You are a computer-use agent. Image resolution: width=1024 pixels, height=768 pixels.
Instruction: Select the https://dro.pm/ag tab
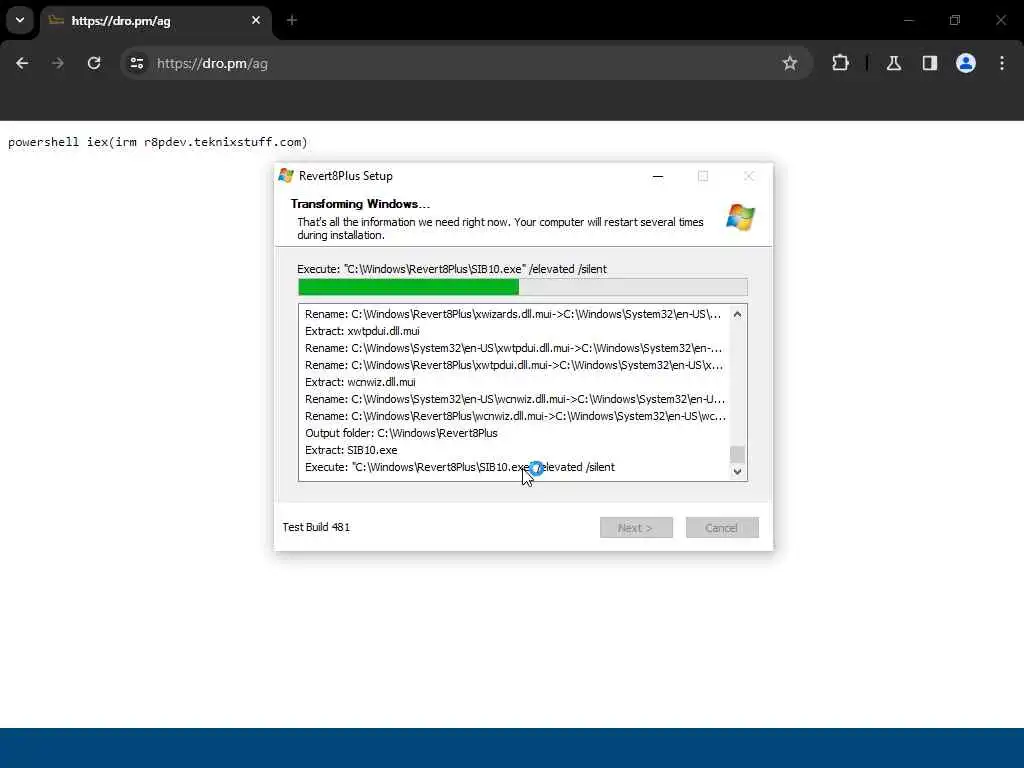point(157,21)
